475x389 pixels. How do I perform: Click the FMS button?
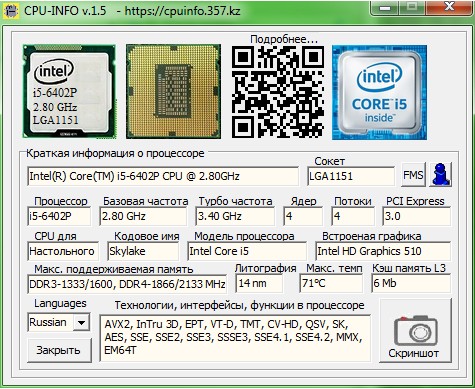coord(413,174)
